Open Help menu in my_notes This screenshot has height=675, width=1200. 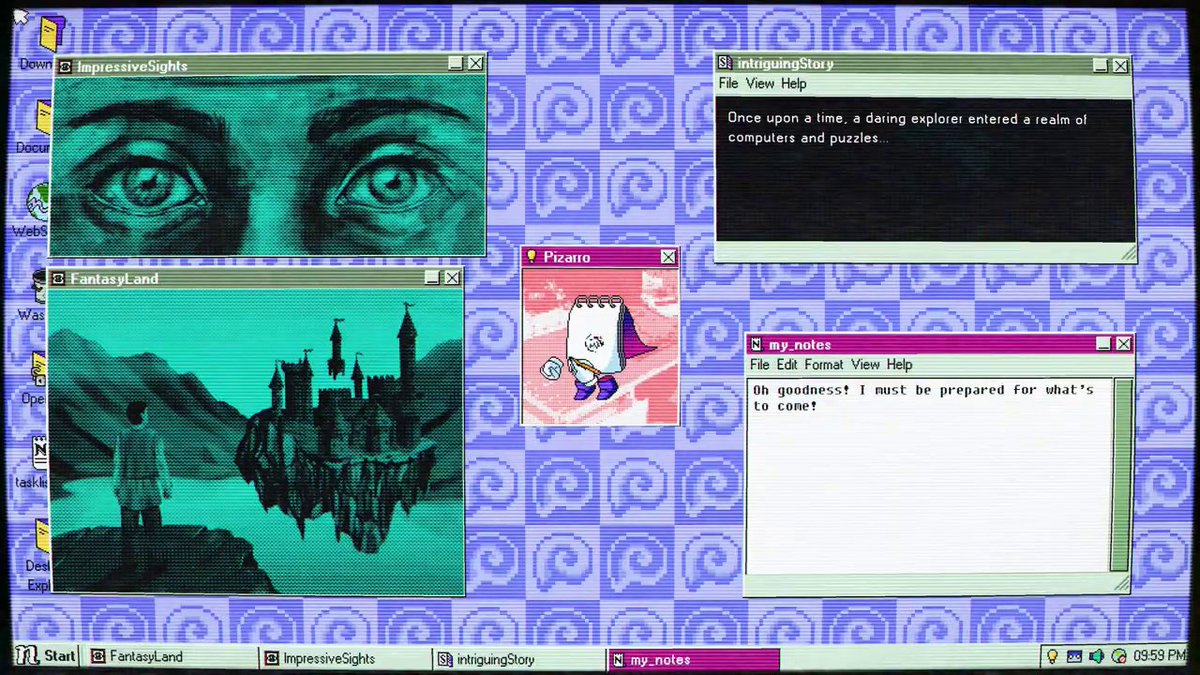[899, 365]
